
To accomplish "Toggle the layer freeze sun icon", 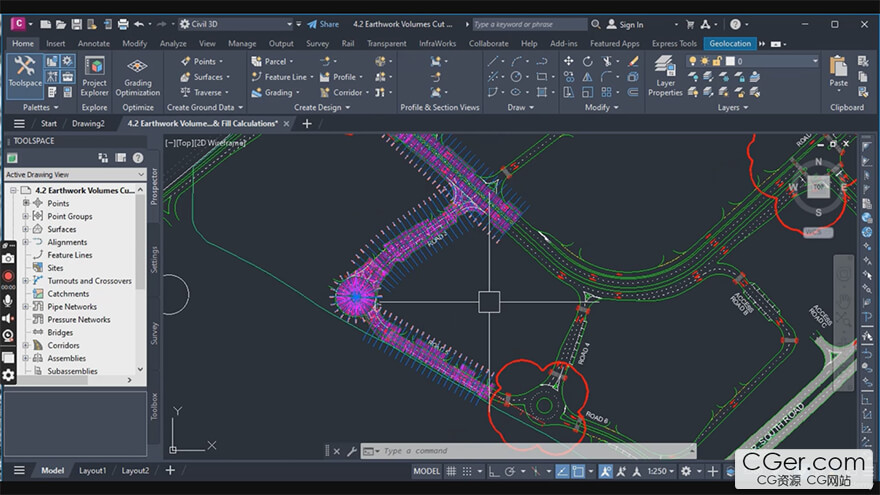I will (x=706, y=61).
